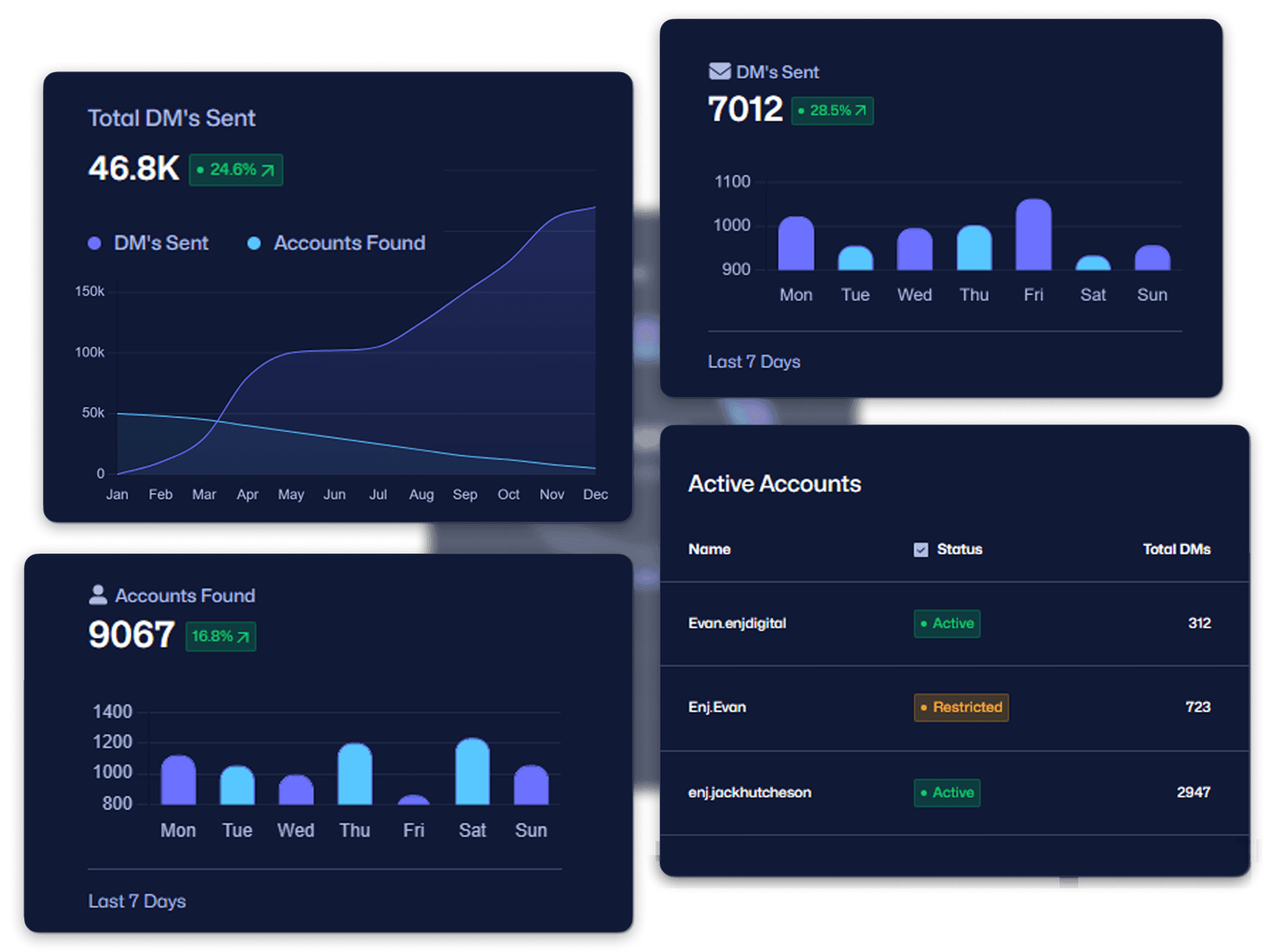Open the Last 7 Days selector on DM's Sent card
The width and height of the screenshot is (1264, 952).
pos(754,361)
